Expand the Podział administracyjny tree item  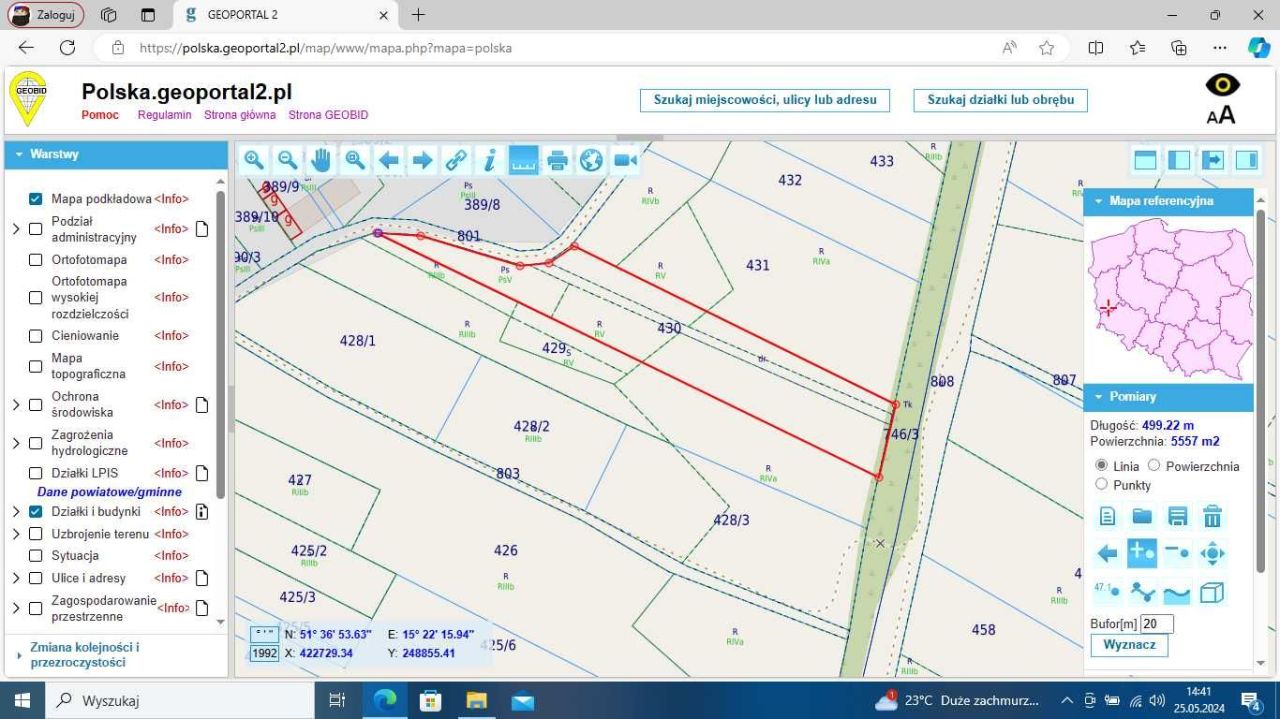15,229
